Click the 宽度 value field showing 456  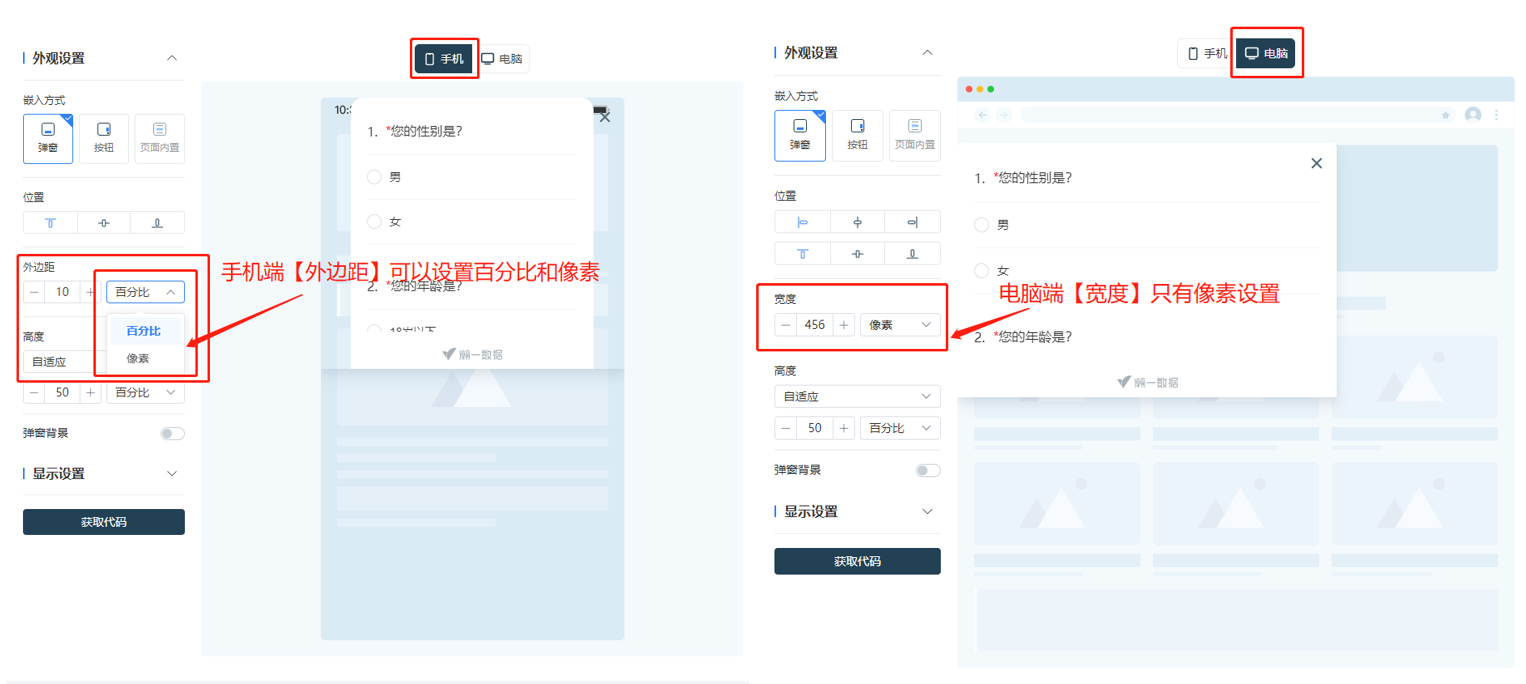(x=815, y=325)
